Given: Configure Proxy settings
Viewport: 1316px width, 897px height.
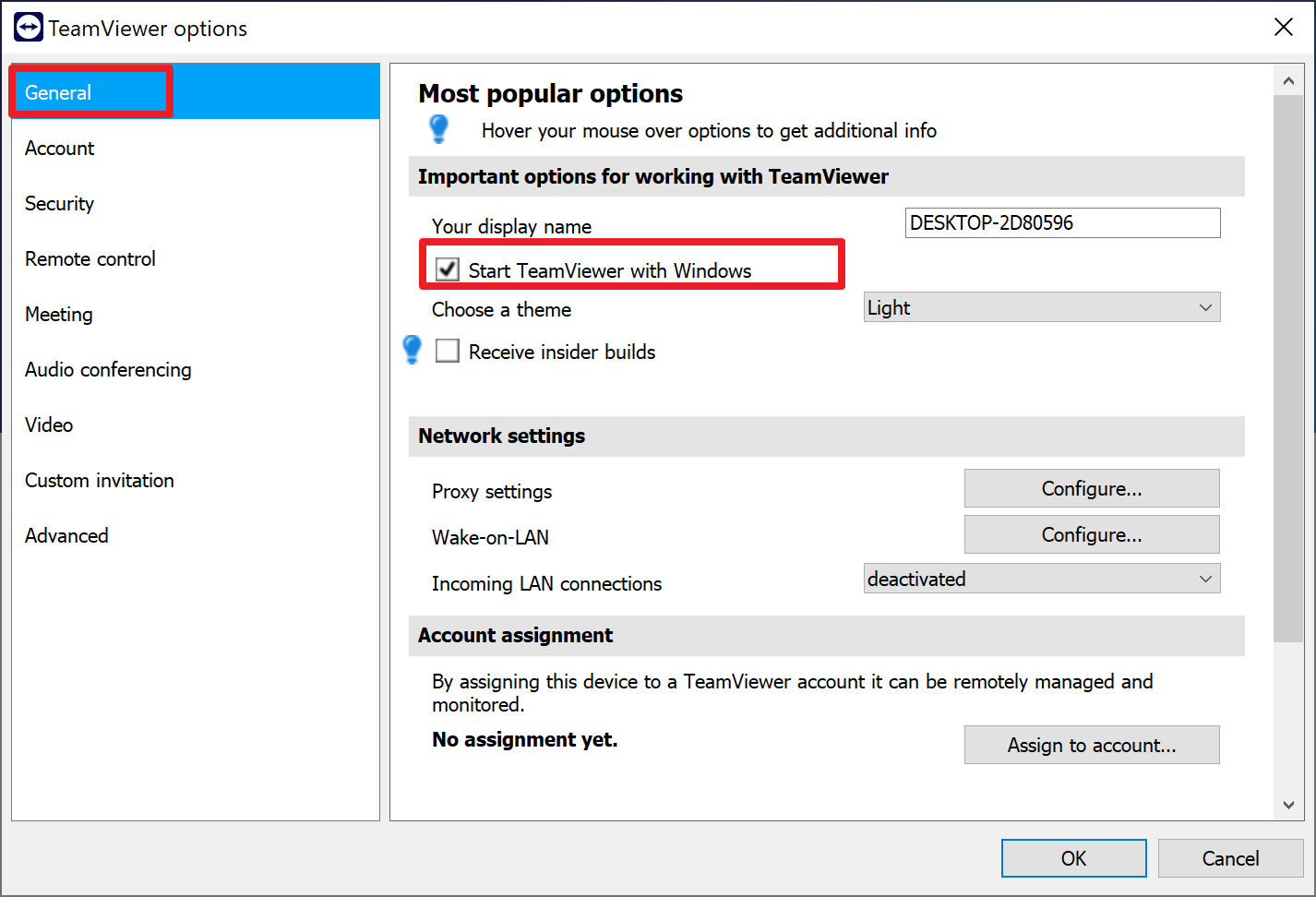Looking at the screenshot, I should 1092,488.
